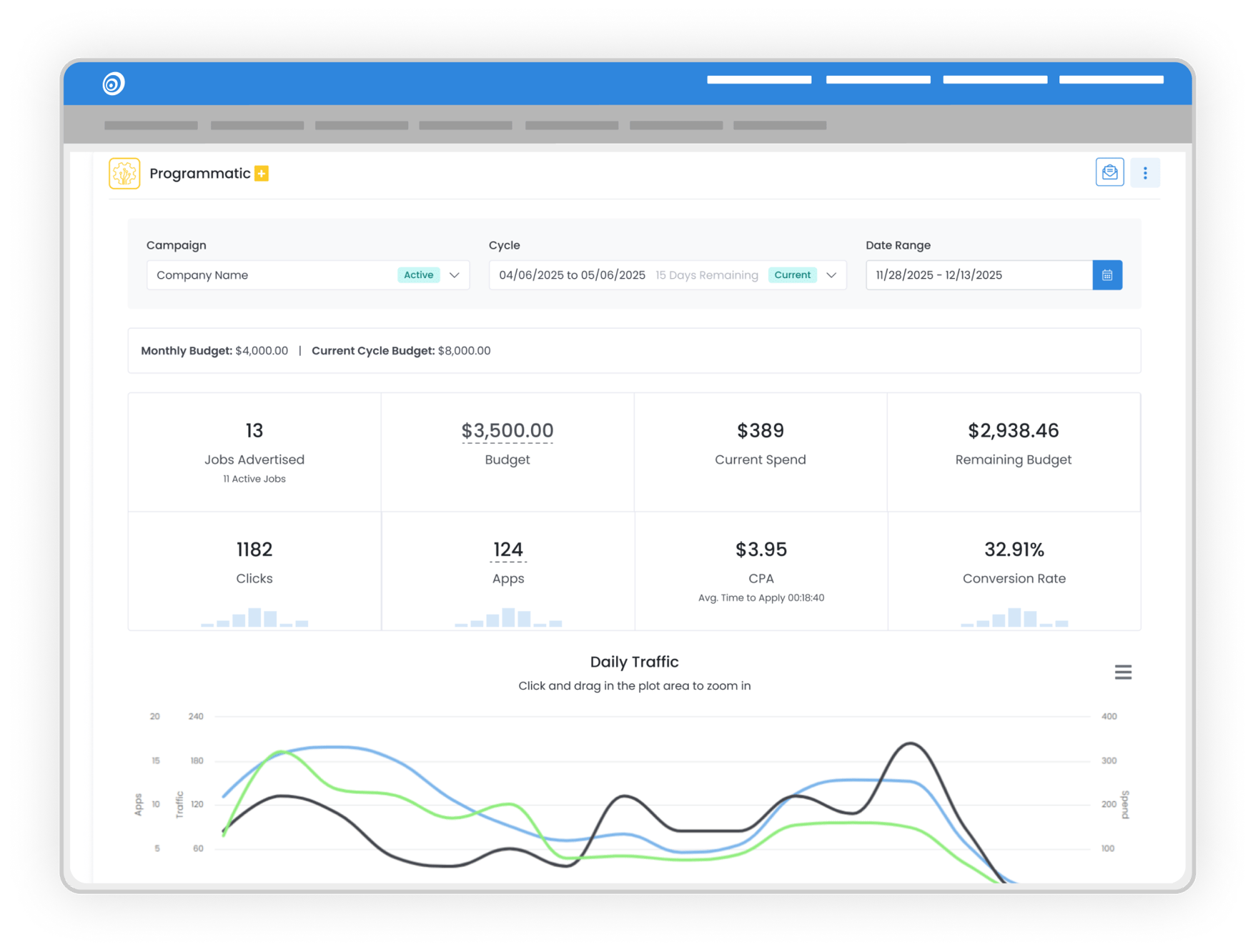Viewport: 1253px width, 952px height.
Task: Click the yellow plus badge beside Programmatic
Action: [x=262, y=173]
